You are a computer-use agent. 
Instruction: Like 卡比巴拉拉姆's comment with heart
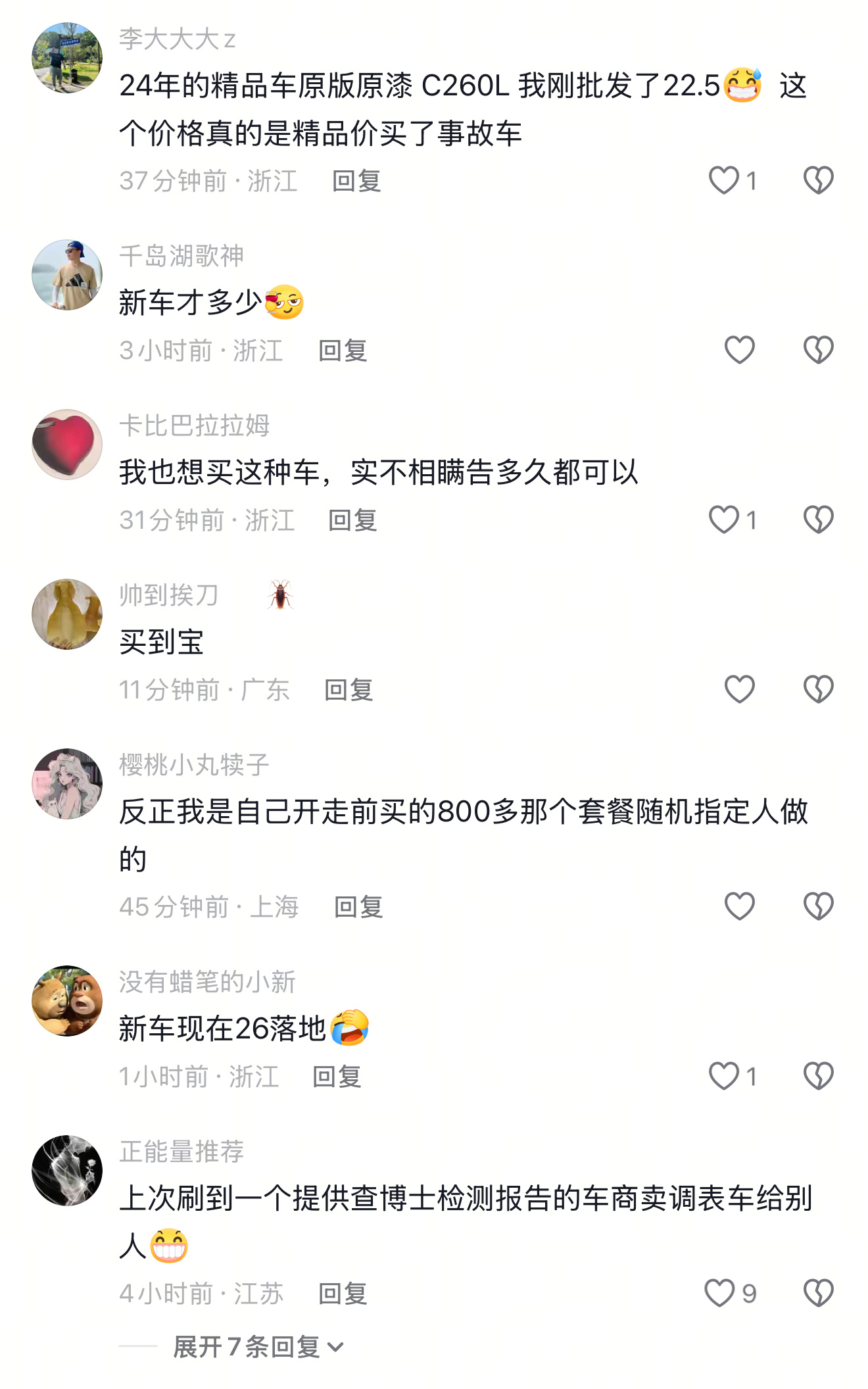point(723,520)
